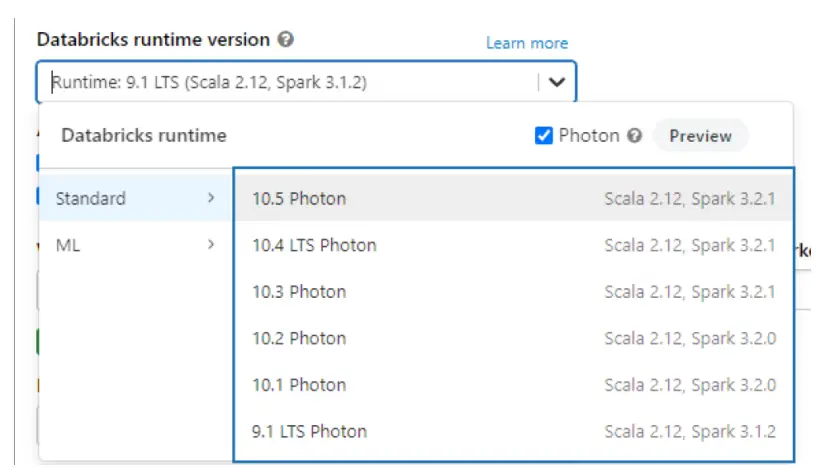The height and width of the screenshot is (469, 818).
Task: Click help icon next to Databricks runtime version
Action: 286,40
